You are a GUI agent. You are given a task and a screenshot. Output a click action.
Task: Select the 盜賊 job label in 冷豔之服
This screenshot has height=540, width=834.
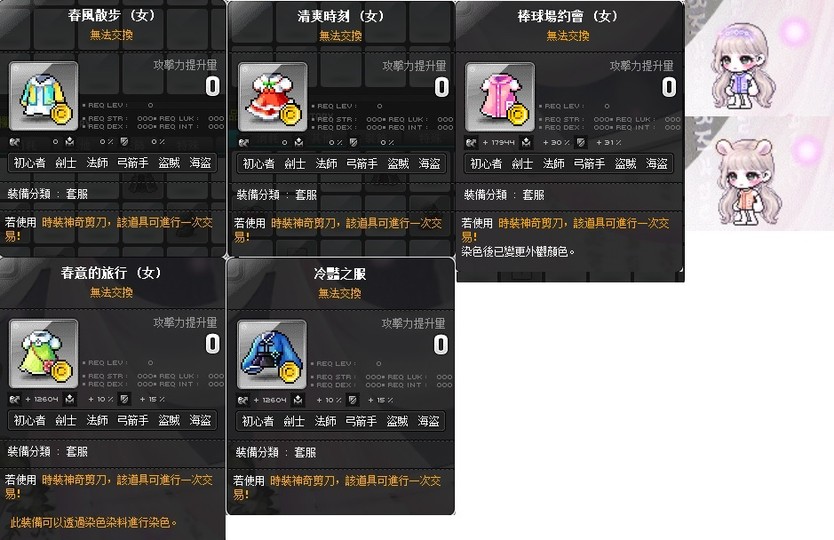397,421
